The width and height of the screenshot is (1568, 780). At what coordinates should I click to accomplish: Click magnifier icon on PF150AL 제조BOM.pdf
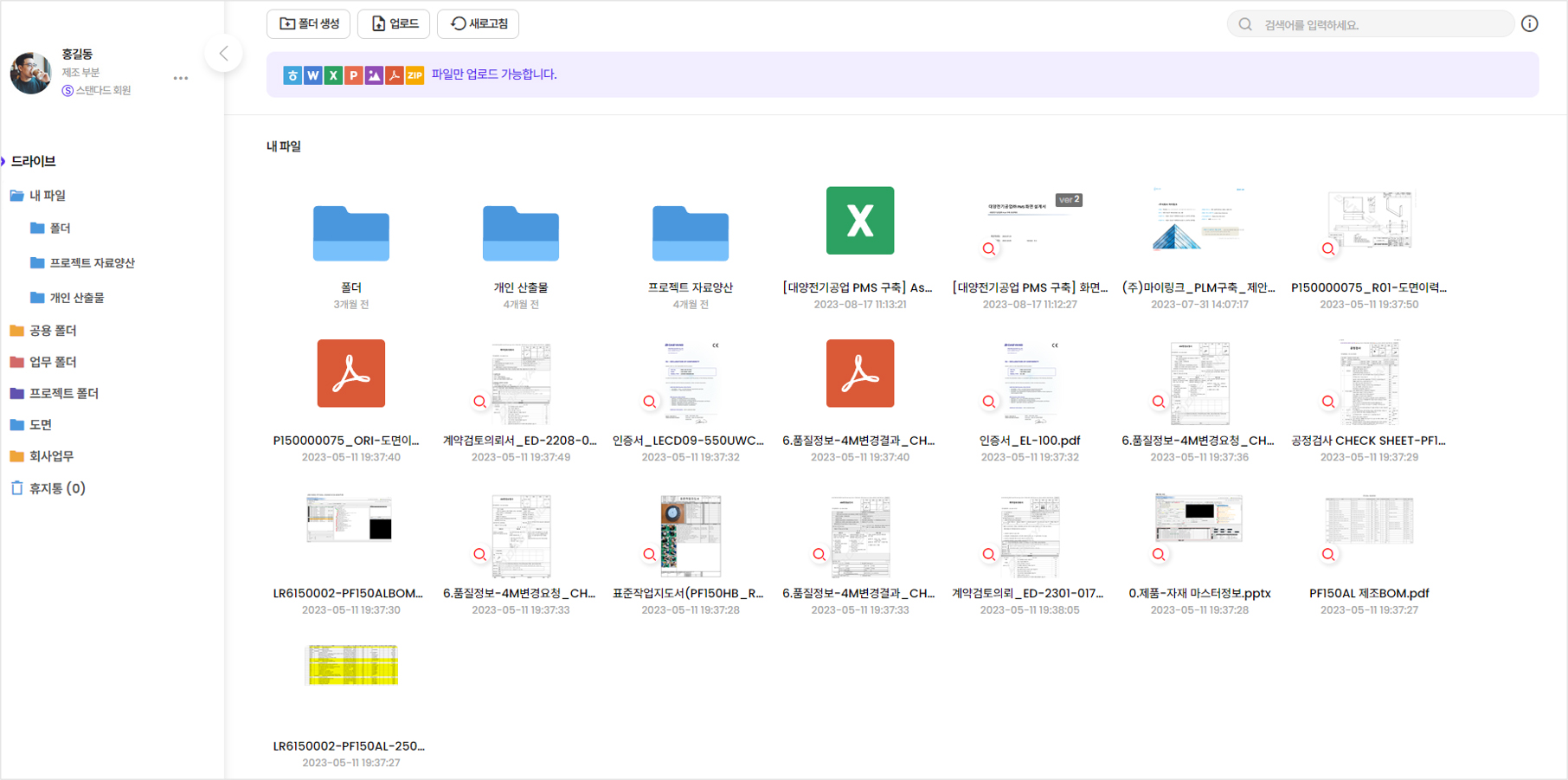click(1328, 555)
